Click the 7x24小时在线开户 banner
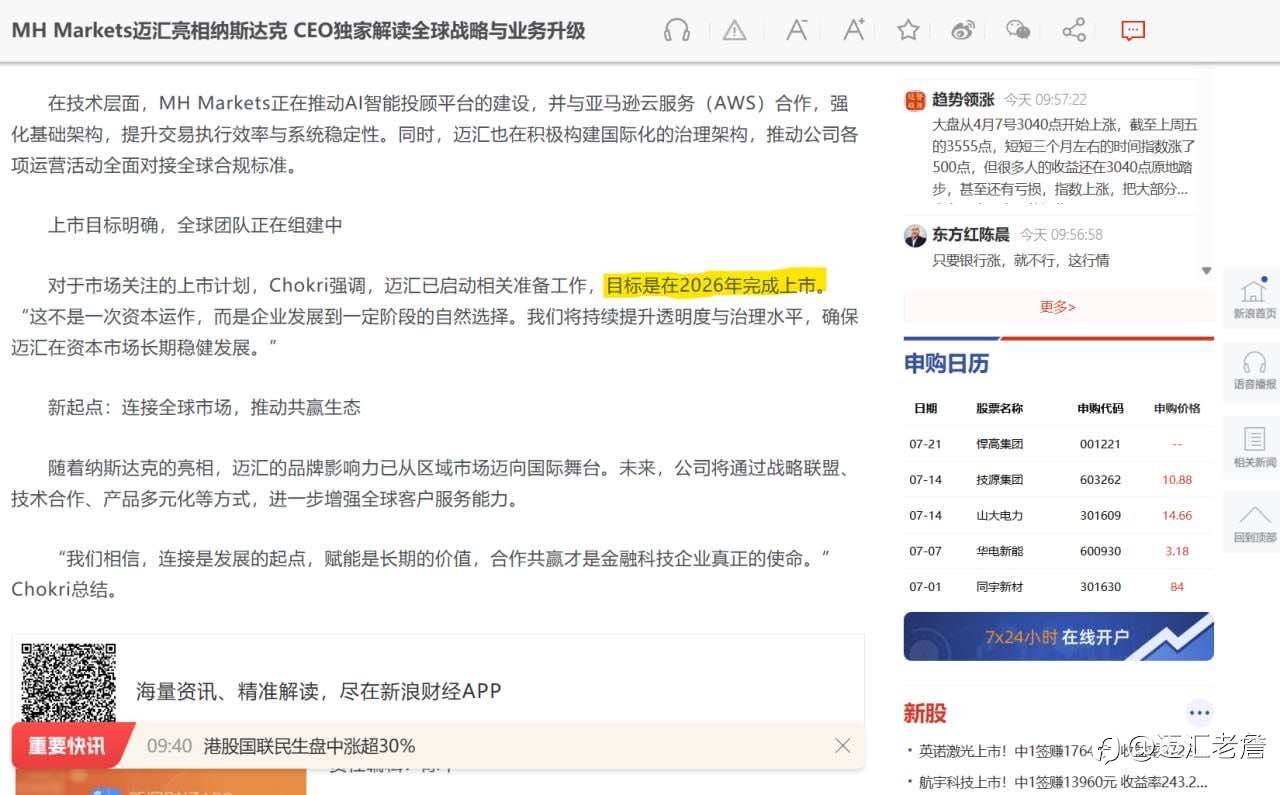Viewport: 1280px width, 795px height. (x=1058, y=637)
